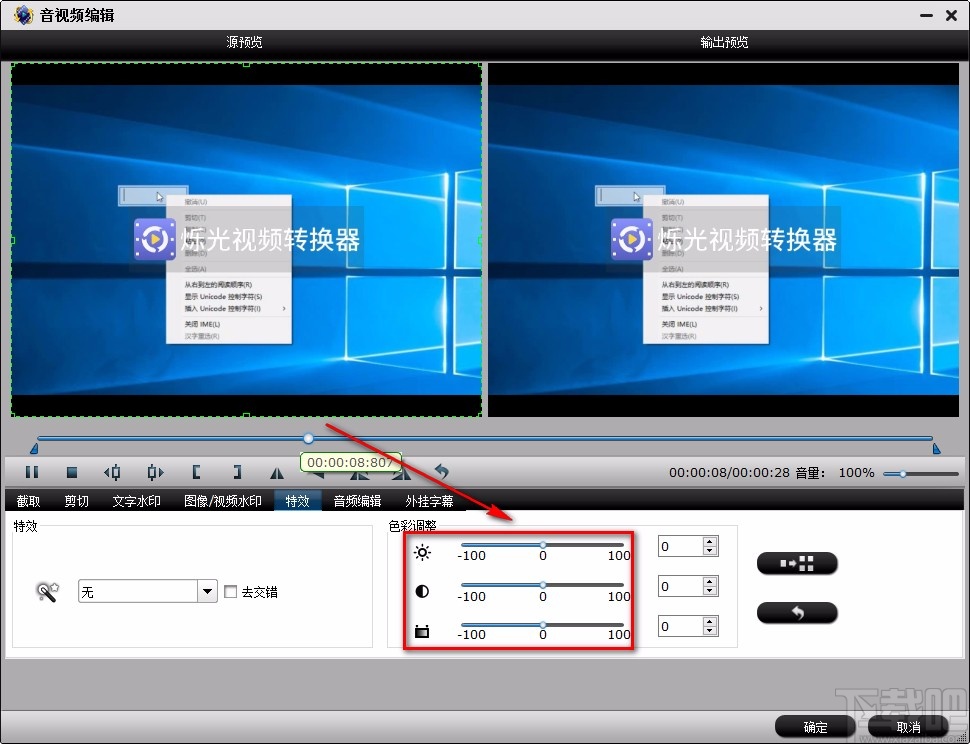The width and height of the screenshot is (970, 744).
Task: Stop the preview playback
Action: (x=71, y=471)
